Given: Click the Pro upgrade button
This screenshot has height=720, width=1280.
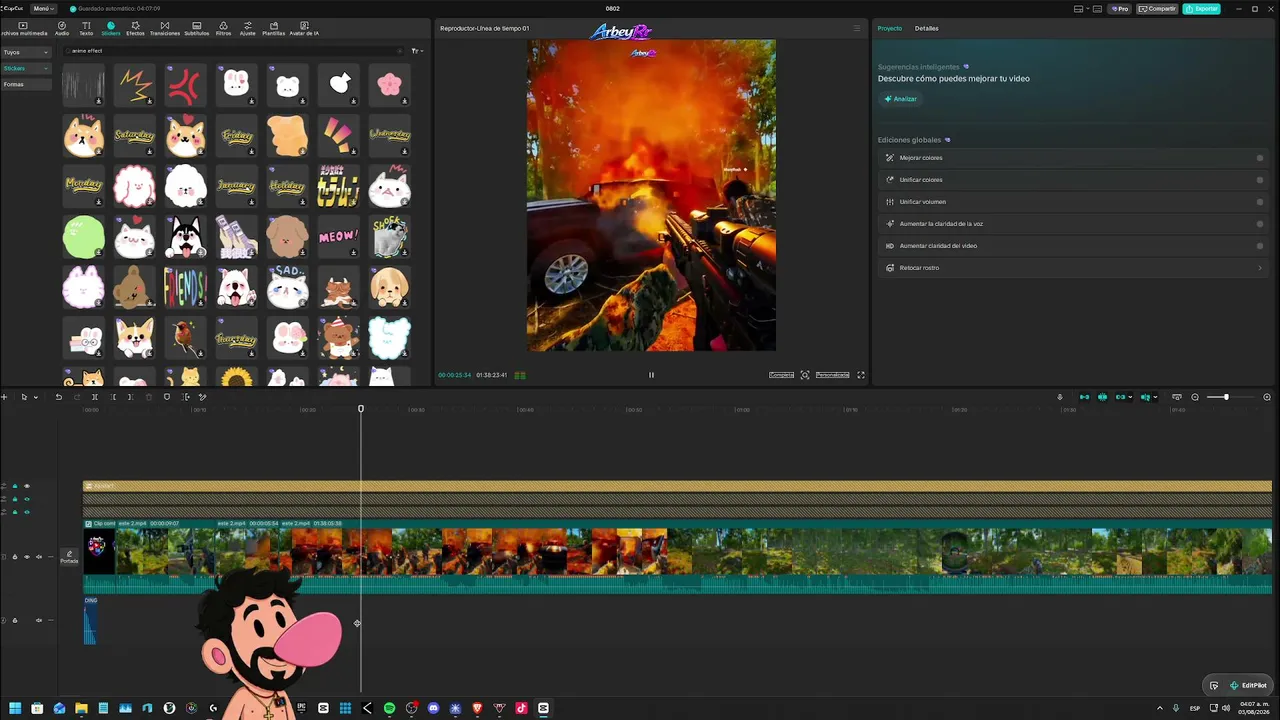Looking at the screenshot, I should [x=1120, y=9].
